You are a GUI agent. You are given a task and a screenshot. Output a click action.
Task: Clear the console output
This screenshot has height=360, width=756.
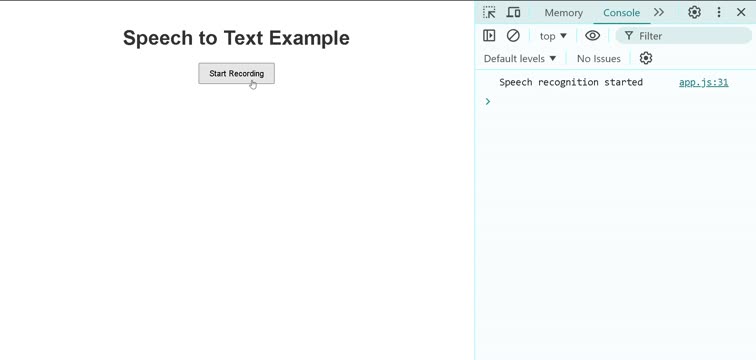coord(513,36)
